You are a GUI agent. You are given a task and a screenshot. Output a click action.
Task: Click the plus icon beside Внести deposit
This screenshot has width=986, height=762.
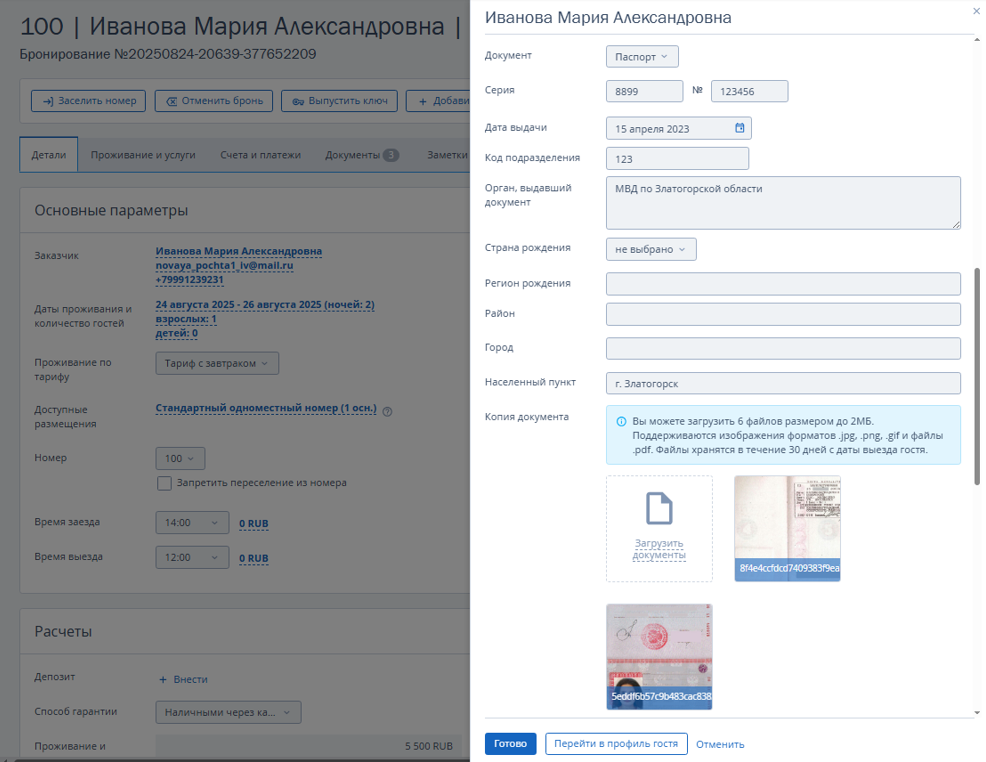163,680
